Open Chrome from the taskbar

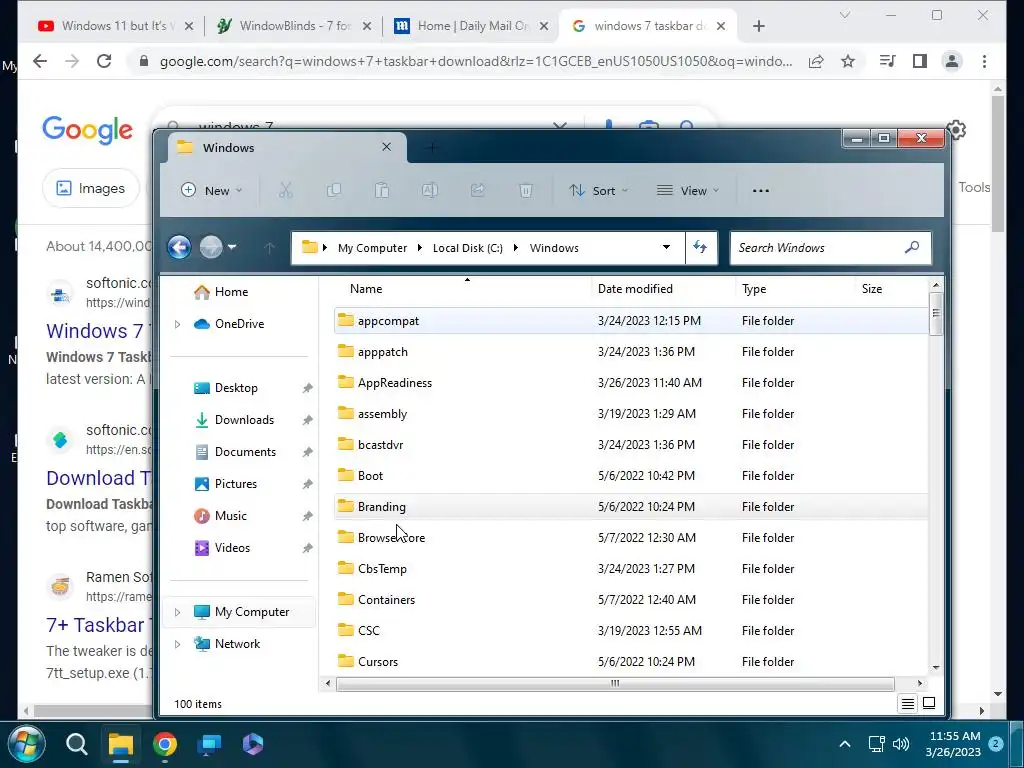165,744
